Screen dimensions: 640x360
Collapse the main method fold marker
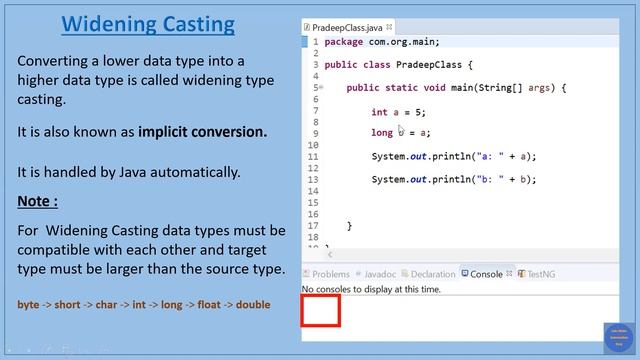click(x=321, y=87)
